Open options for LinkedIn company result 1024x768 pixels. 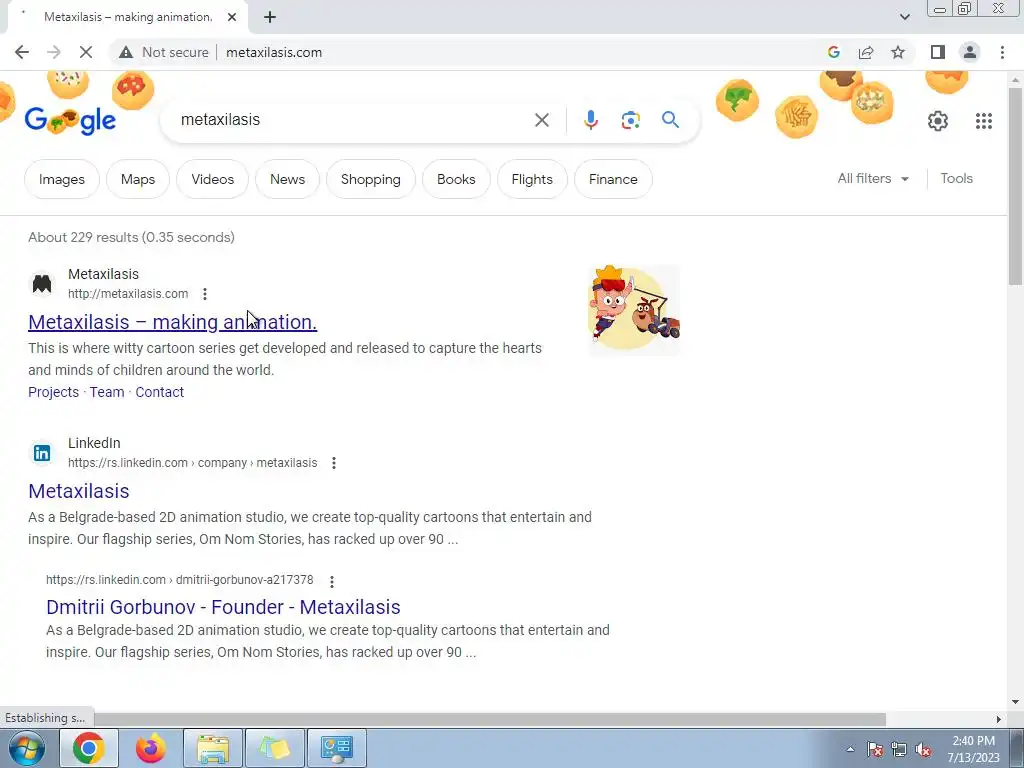pyautogui.click(x=334, y=463)
